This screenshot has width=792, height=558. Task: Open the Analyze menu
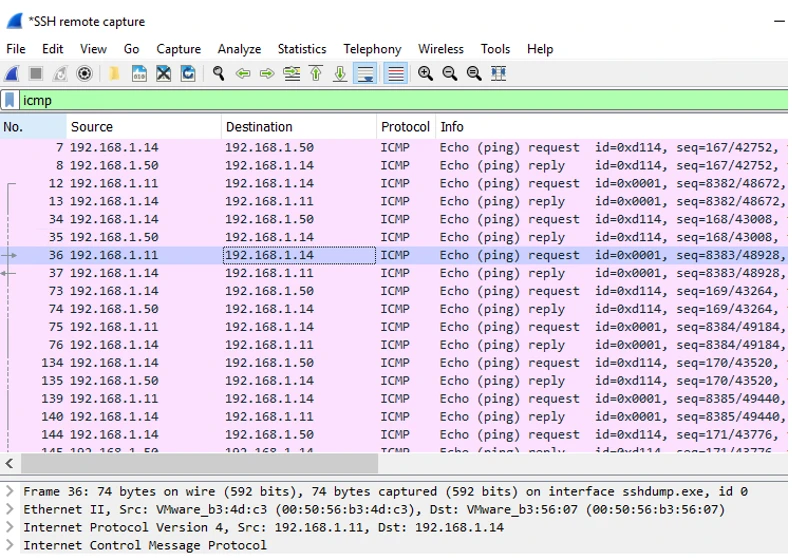pos(239,49)
